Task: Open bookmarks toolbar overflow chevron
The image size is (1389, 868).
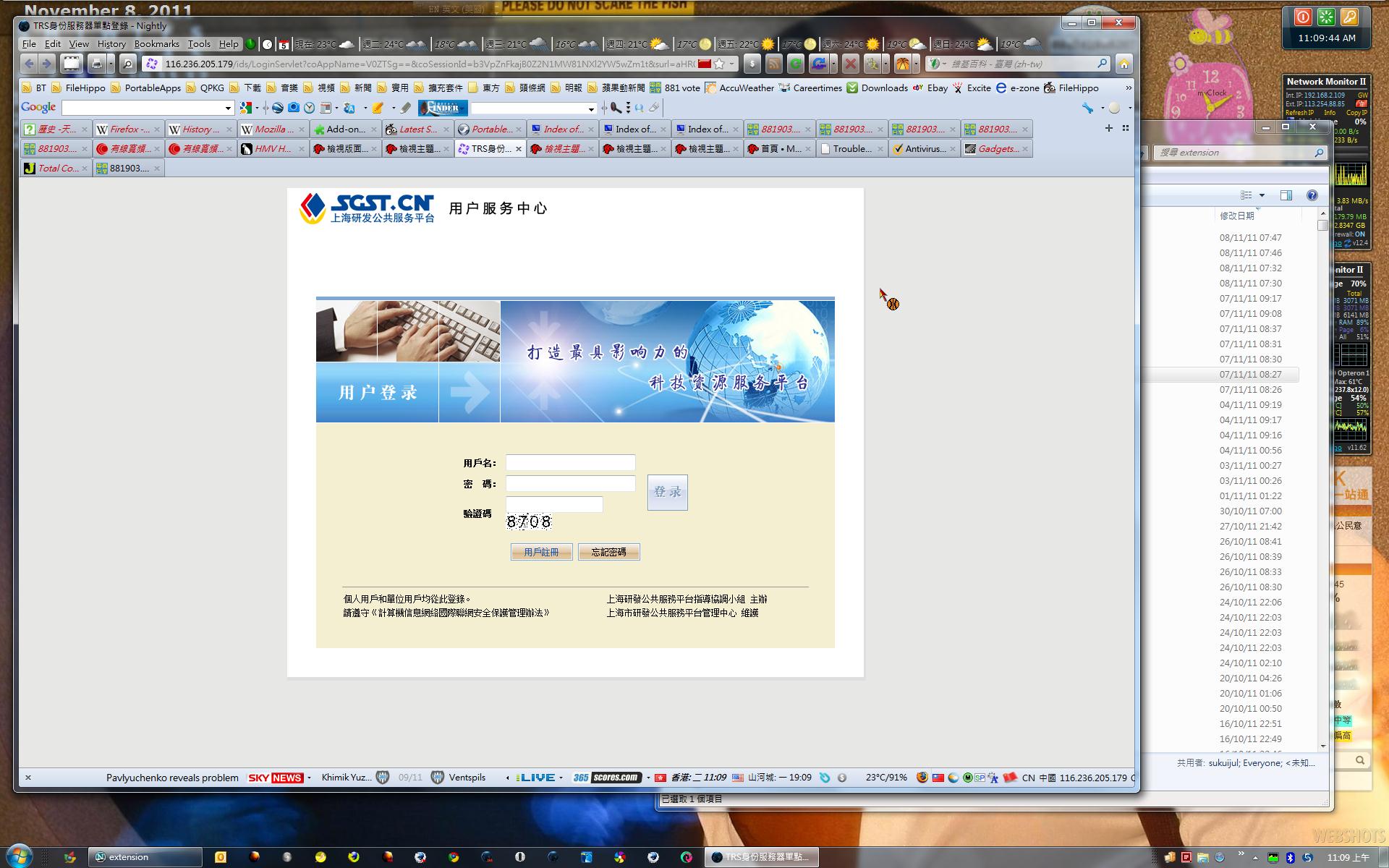Action: coord(1128,88)
